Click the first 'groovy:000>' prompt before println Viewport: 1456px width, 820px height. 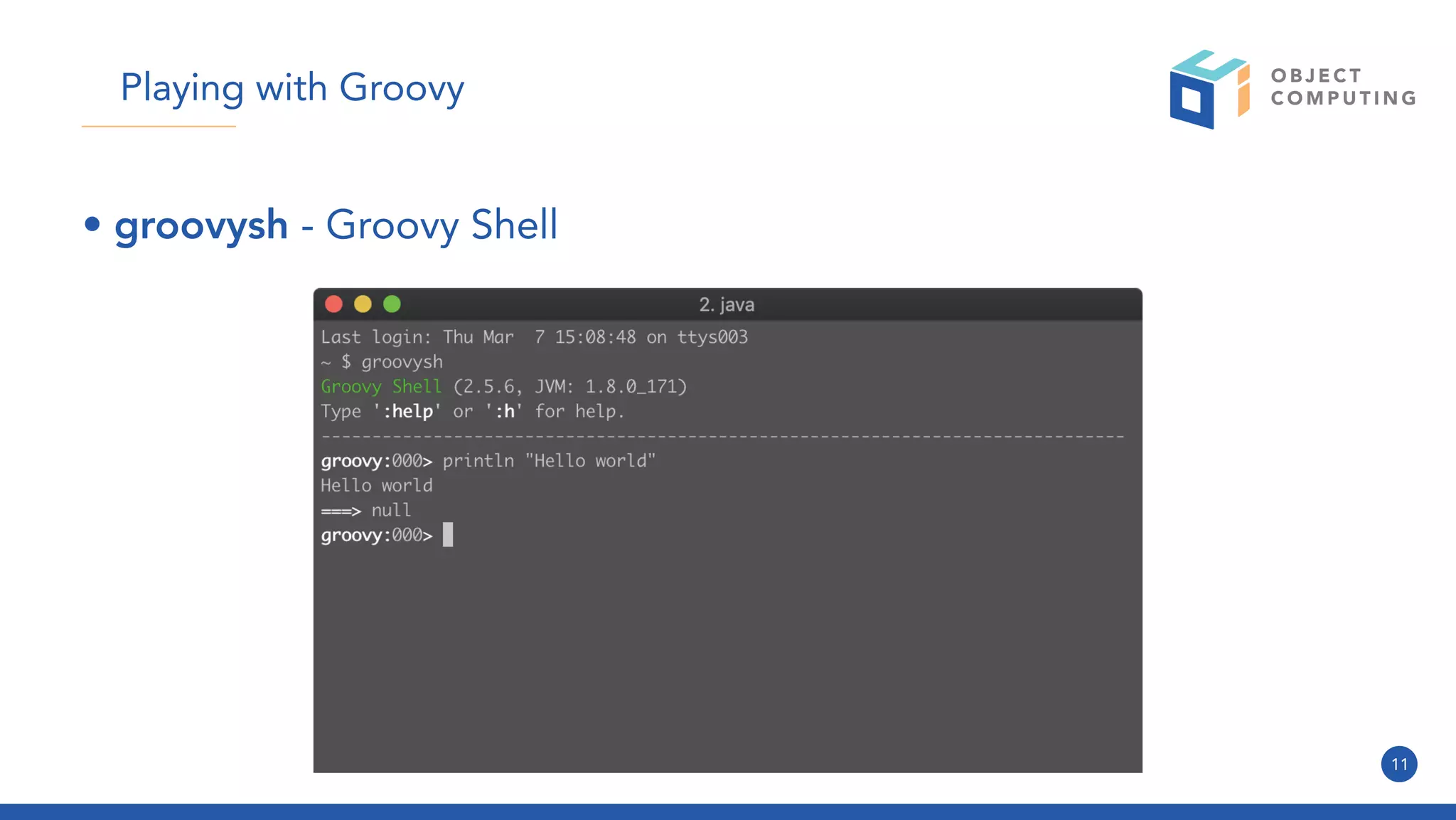click(x=377, y=462)
